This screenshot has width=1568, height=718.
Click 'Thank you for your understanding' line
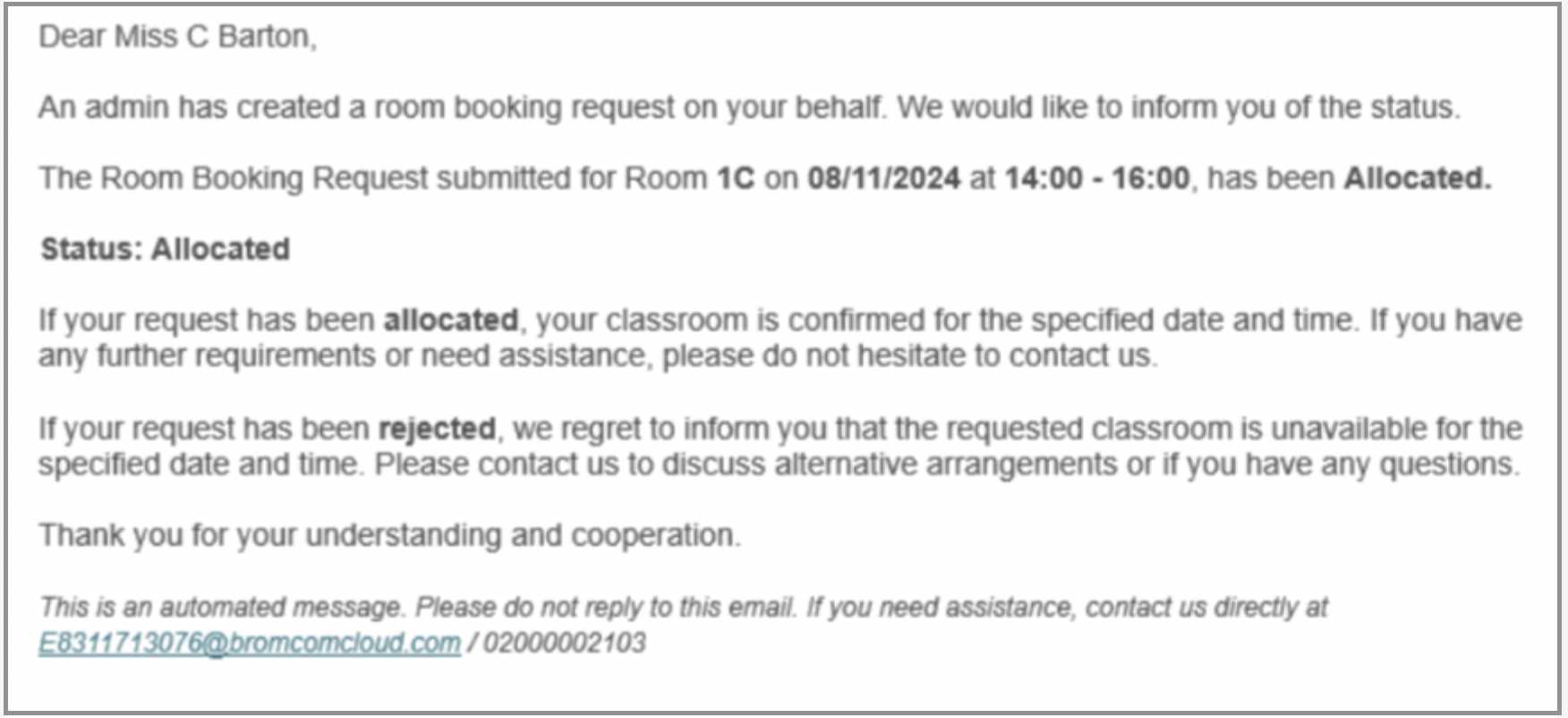(x=389, y=535)
